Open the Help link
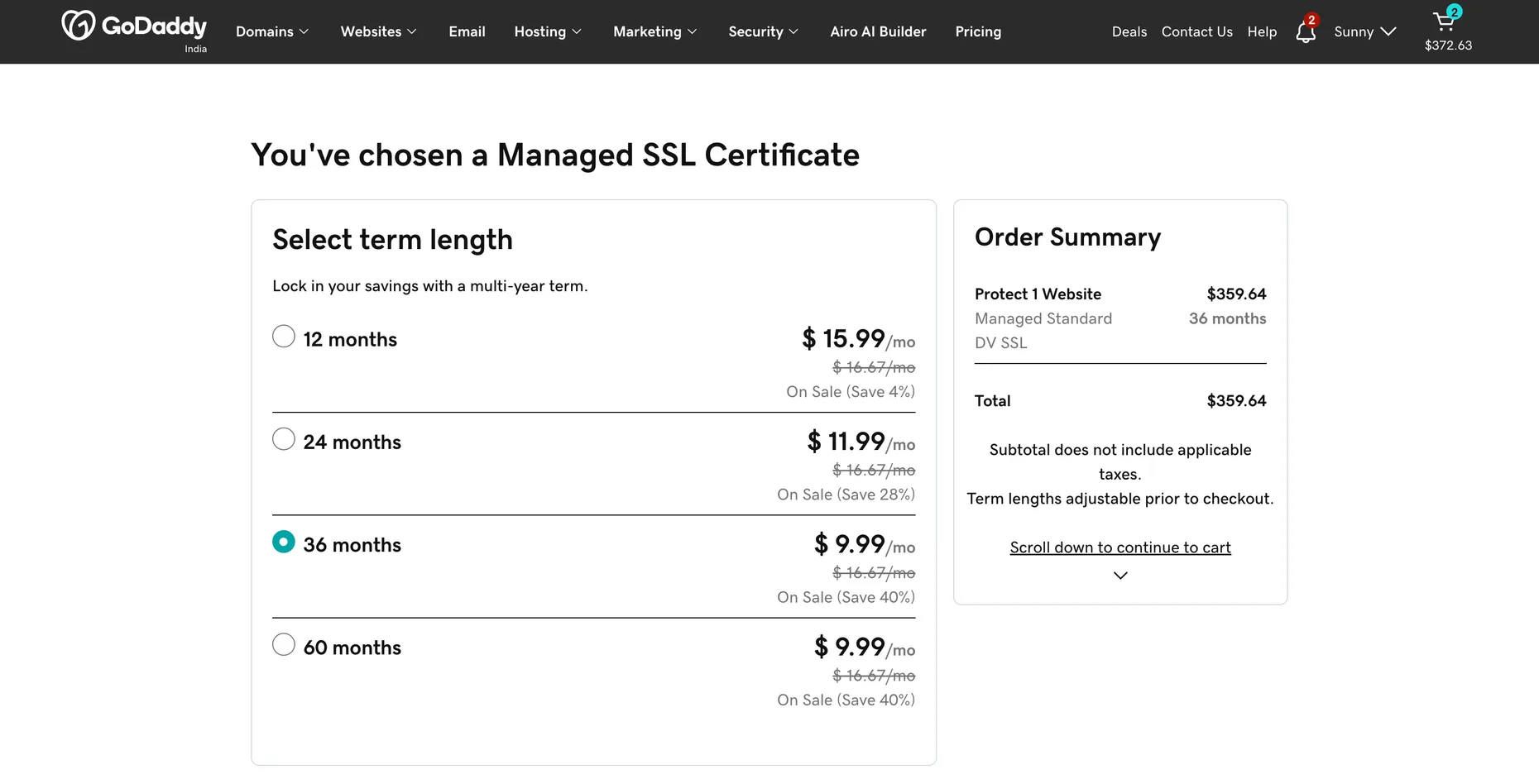 tap(1262, 31)
